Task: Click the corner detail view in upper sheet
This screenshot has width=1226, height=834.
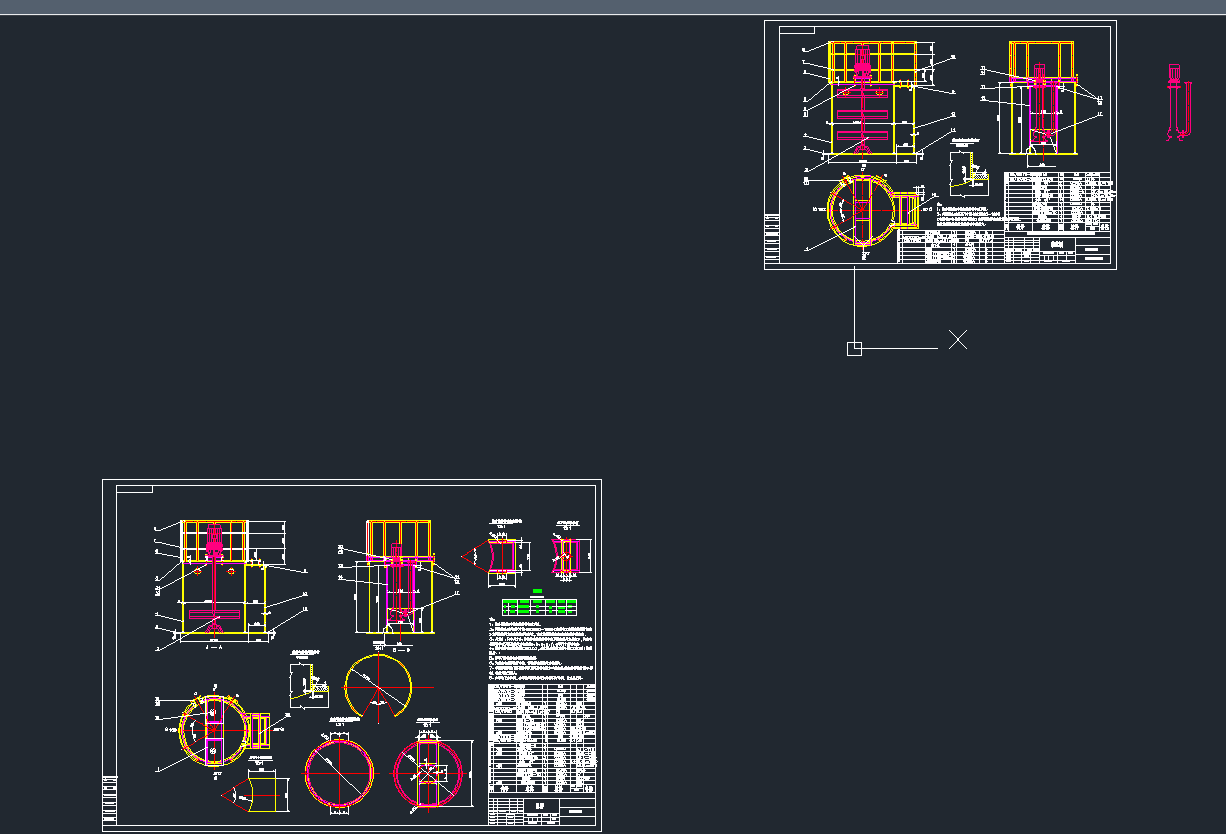Action: [x=964, y=171]
